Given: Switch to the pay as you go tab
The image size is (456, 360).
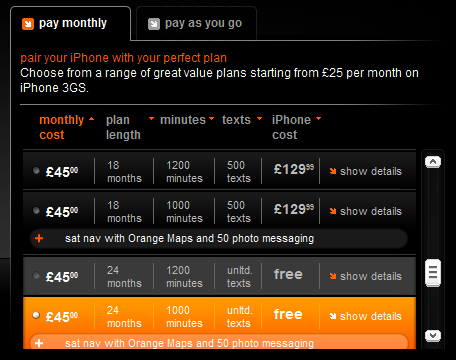Looking at the screenshot, I should point(196,23).
